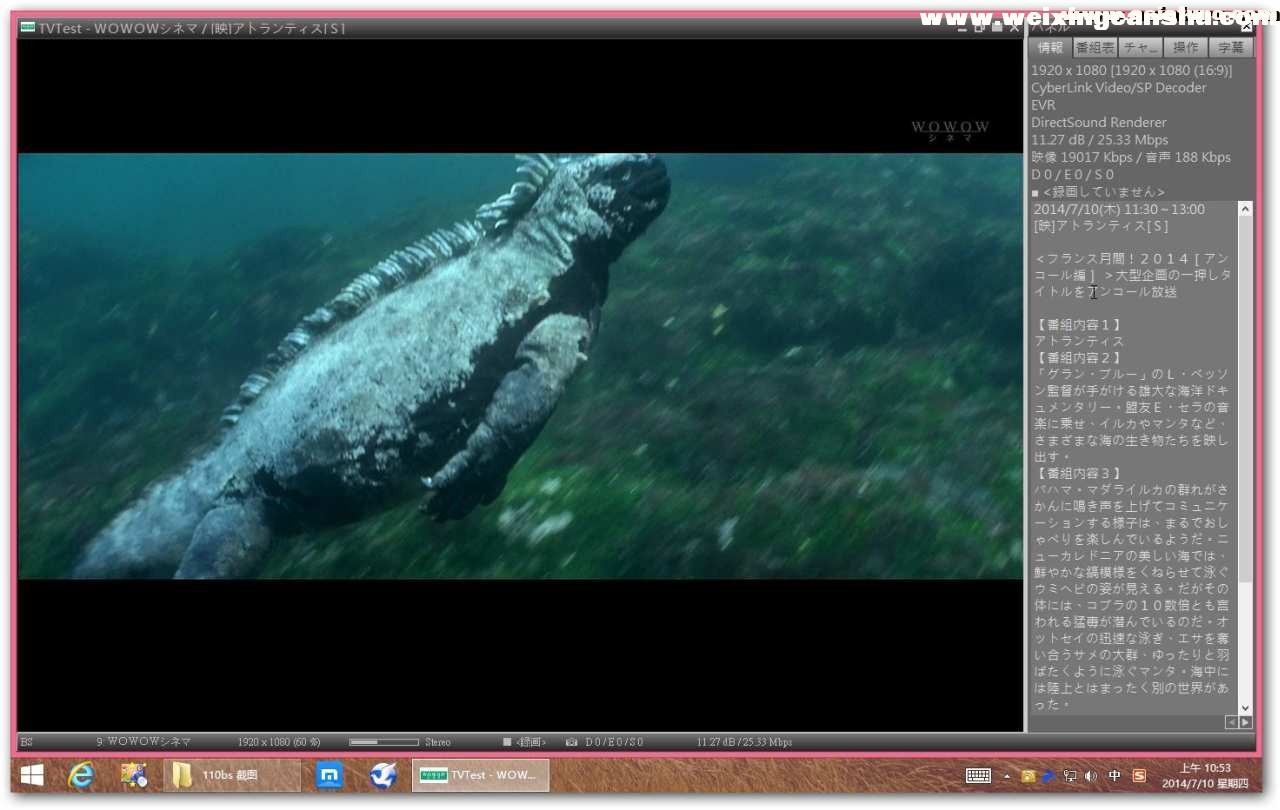1280x810 pixels.
Task: Click the capture camera icon in status bar
Action: tap(571, 742)
